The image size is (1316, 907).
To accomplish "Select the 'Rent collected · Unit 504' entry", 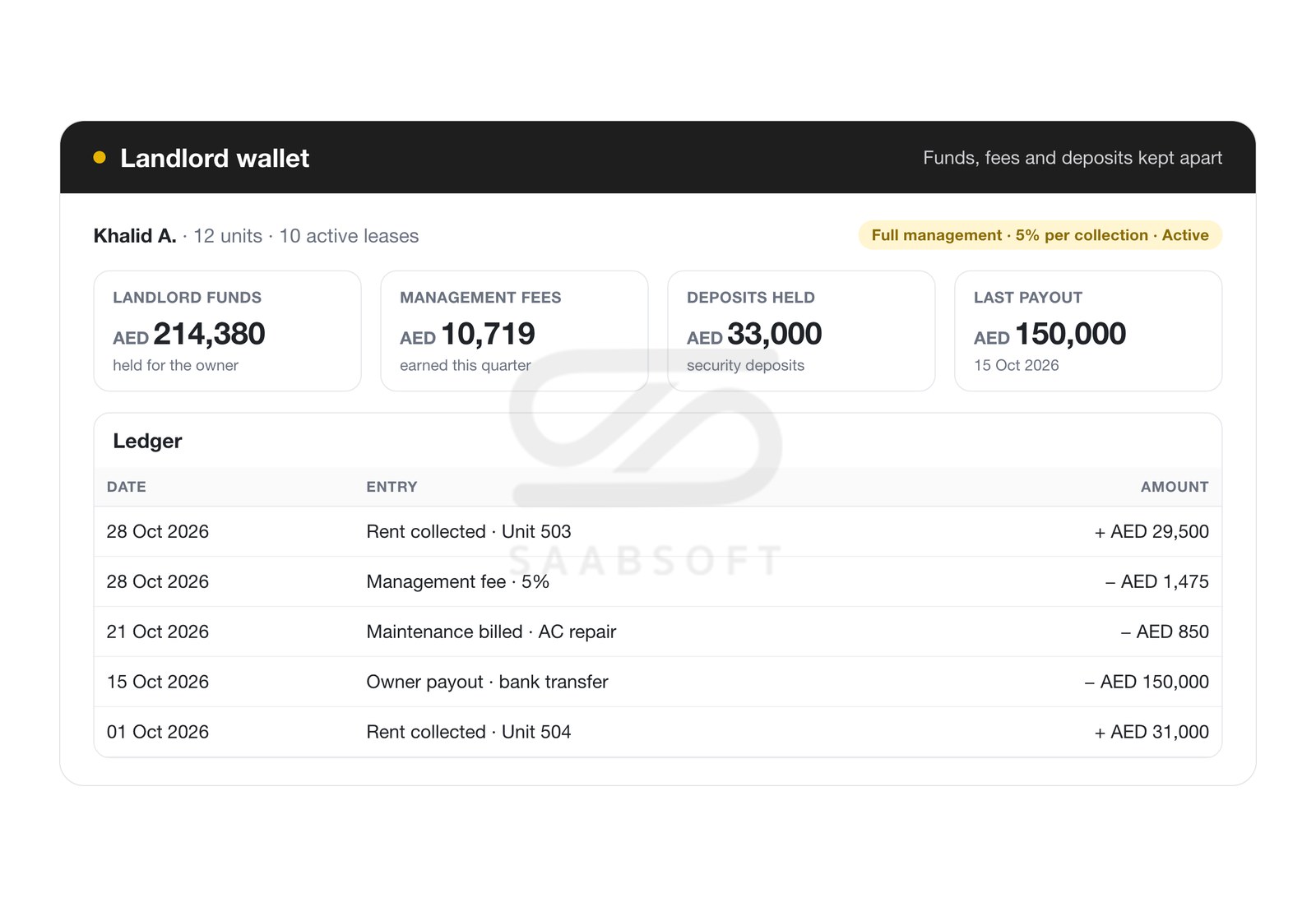I will click(469, 732).
